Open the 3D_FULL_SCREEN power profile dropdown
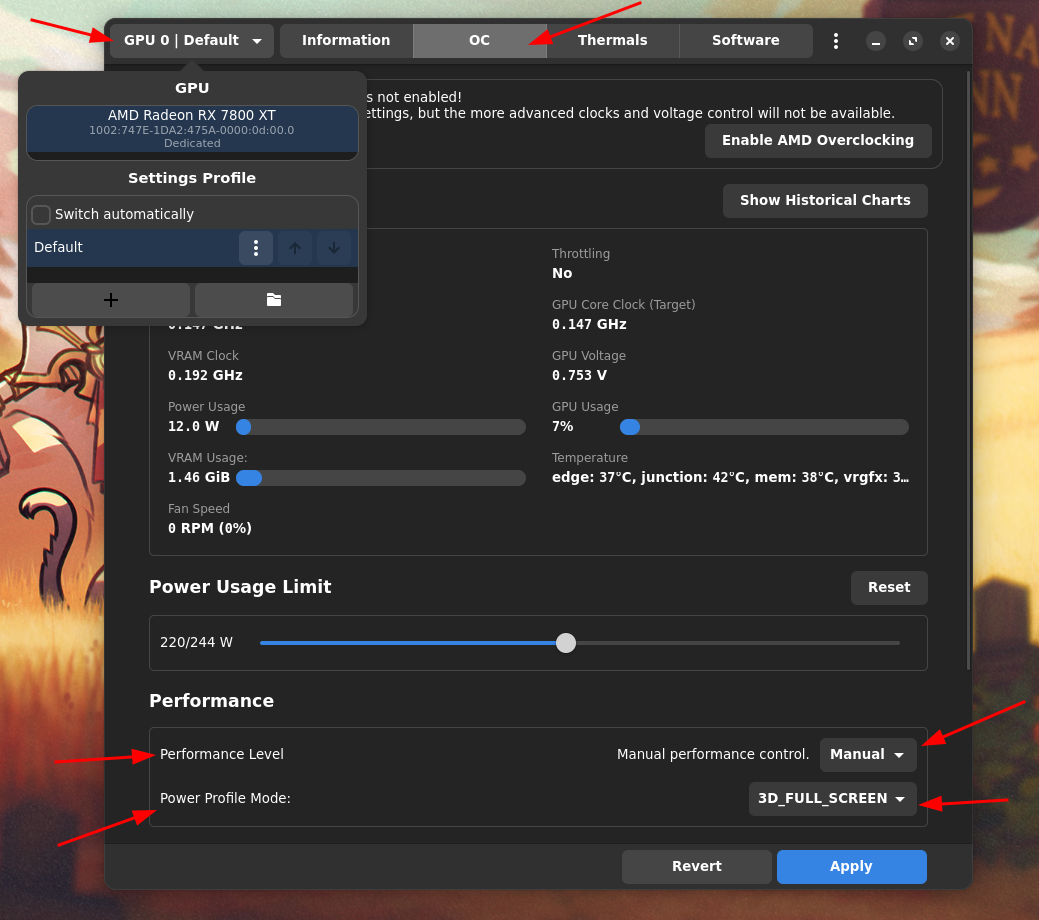1039x920 pixels. pyautogui.click(x=832, y=799)
